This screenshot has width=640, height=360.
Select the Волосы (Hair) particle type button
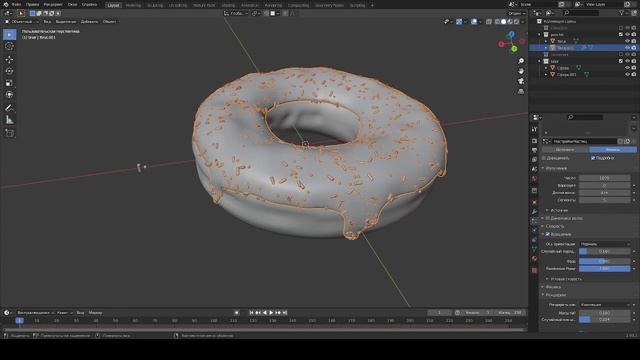click(613, 150)
